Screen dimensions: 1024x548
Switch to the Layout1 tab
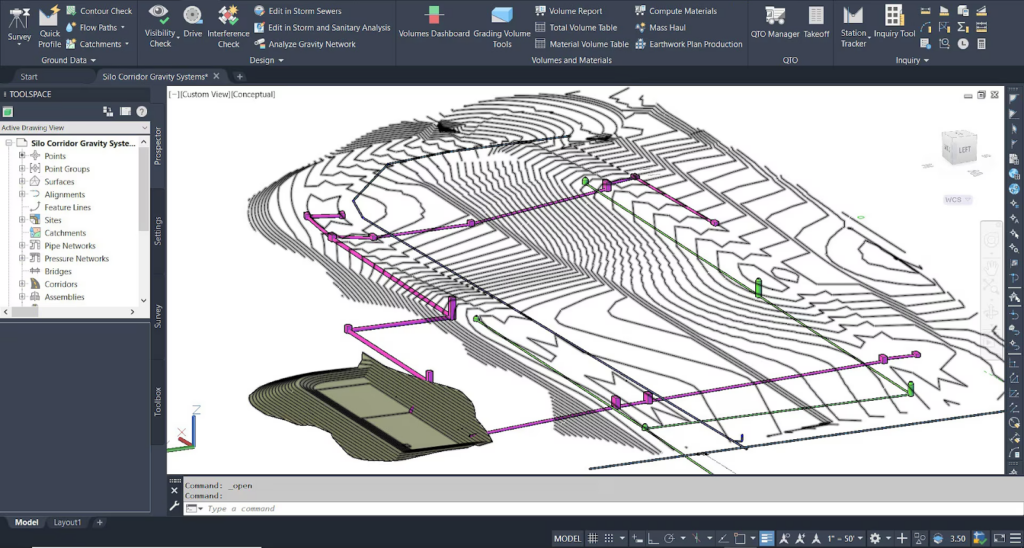(x=68, y=522)
